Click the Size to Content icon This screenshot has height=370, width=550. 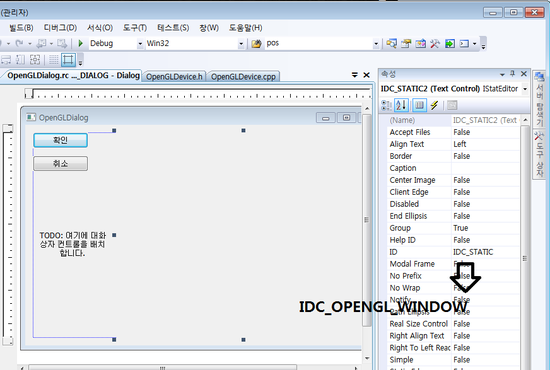[x=35, y=60]
